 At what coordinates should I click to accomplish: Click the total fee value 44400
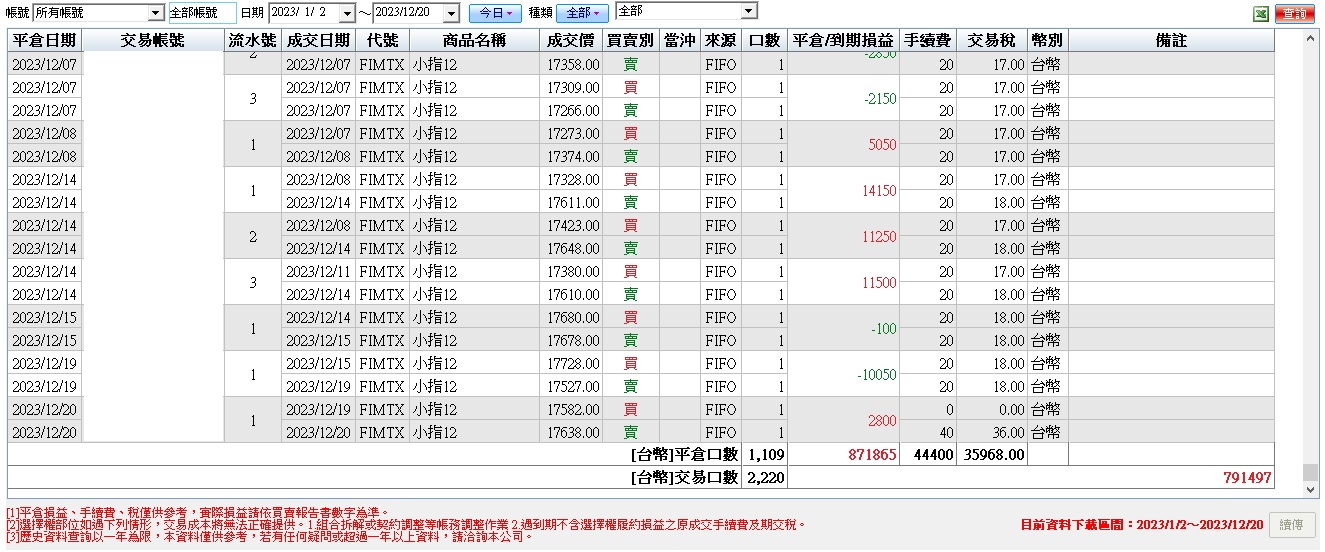934,454
